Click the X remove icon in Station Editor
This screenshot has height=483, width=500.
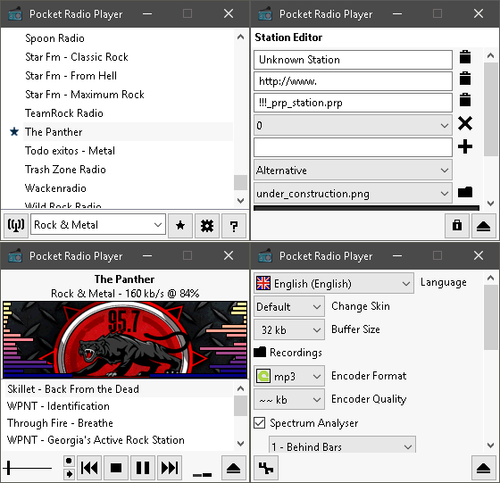(x=465, y=124)
